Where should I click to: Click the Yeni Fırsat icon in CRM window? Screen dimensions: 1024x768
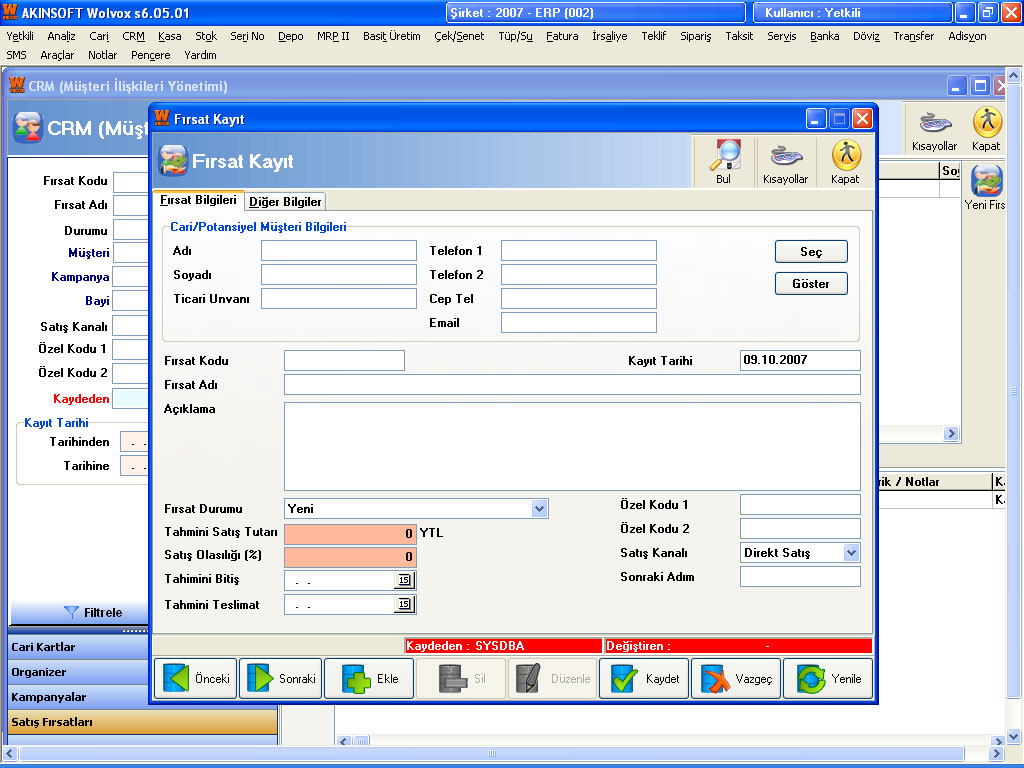[x=986, y=188]
